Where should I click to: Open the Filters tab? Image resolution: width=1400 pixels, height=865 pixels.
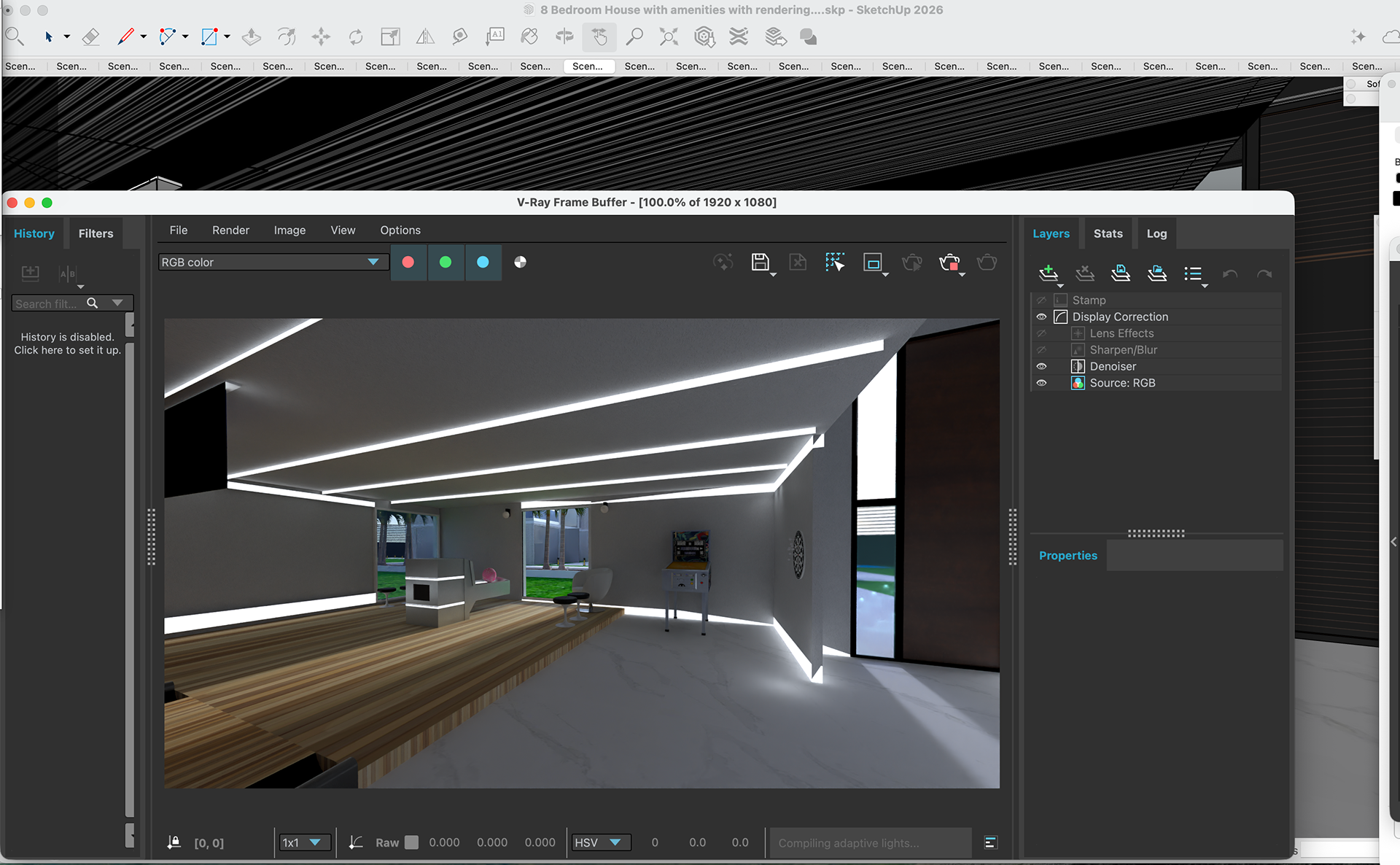pos(96,233)
